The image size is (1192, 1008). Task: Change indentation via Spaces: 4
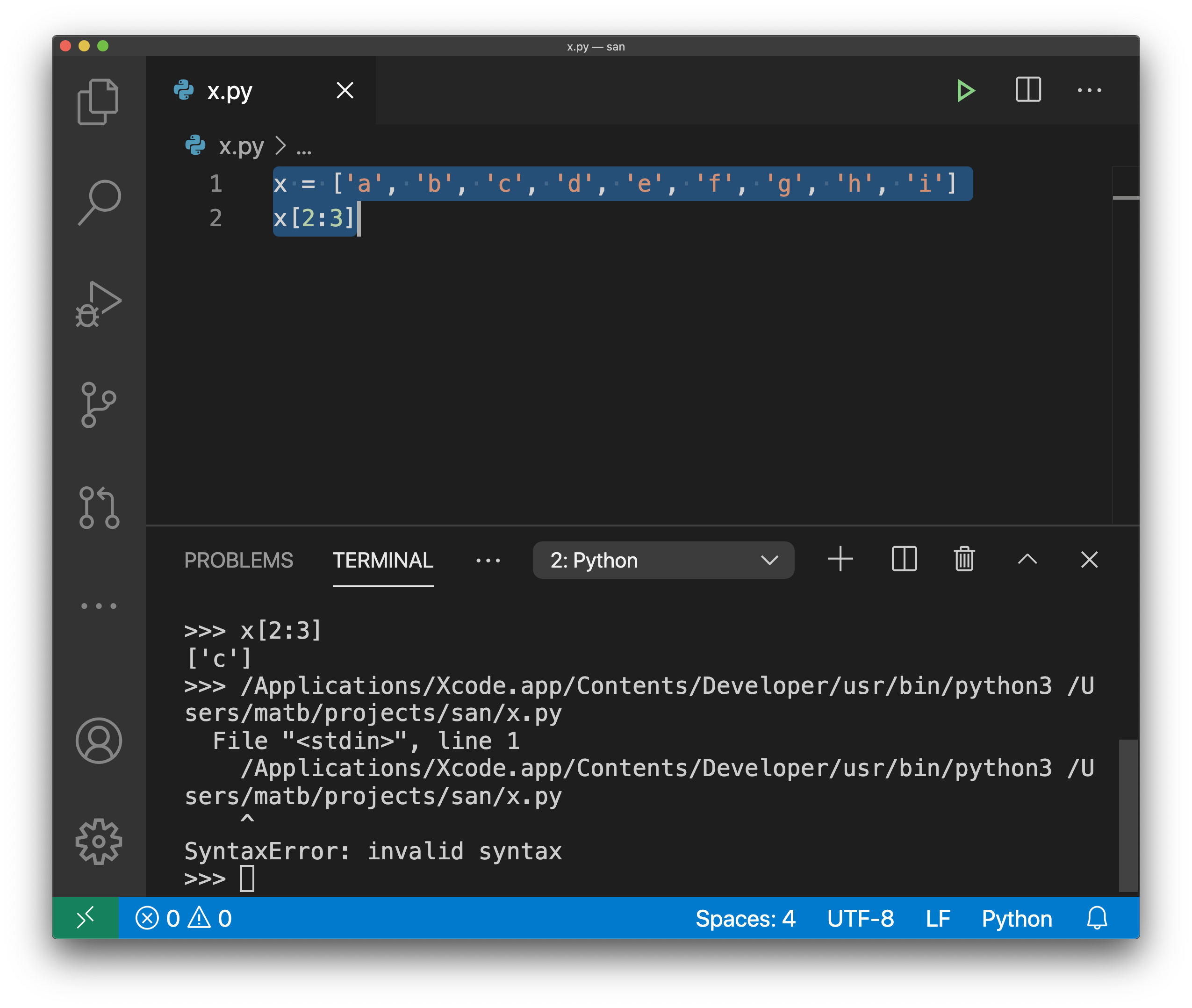(747, 918)
